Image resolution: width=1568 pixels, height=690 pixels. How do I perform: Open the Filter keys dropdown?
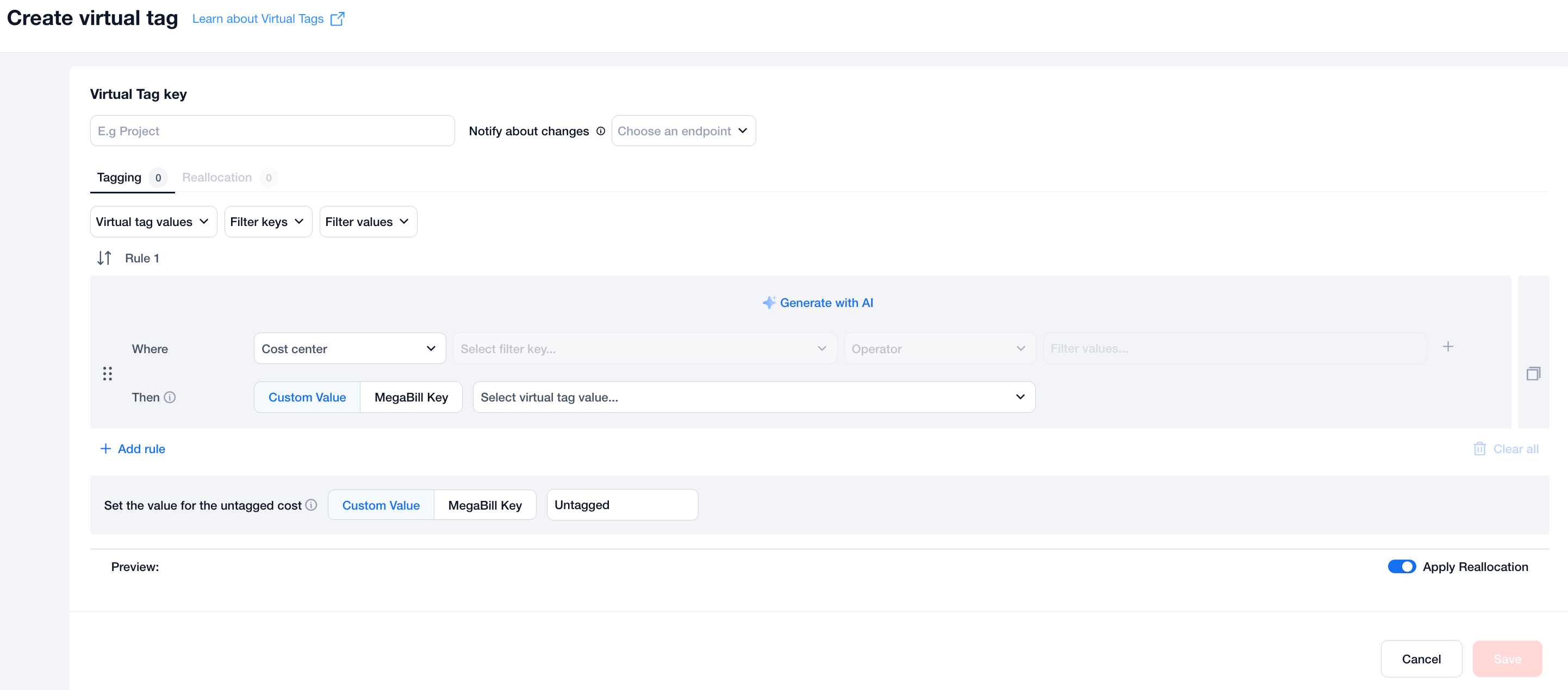(267, 222)
